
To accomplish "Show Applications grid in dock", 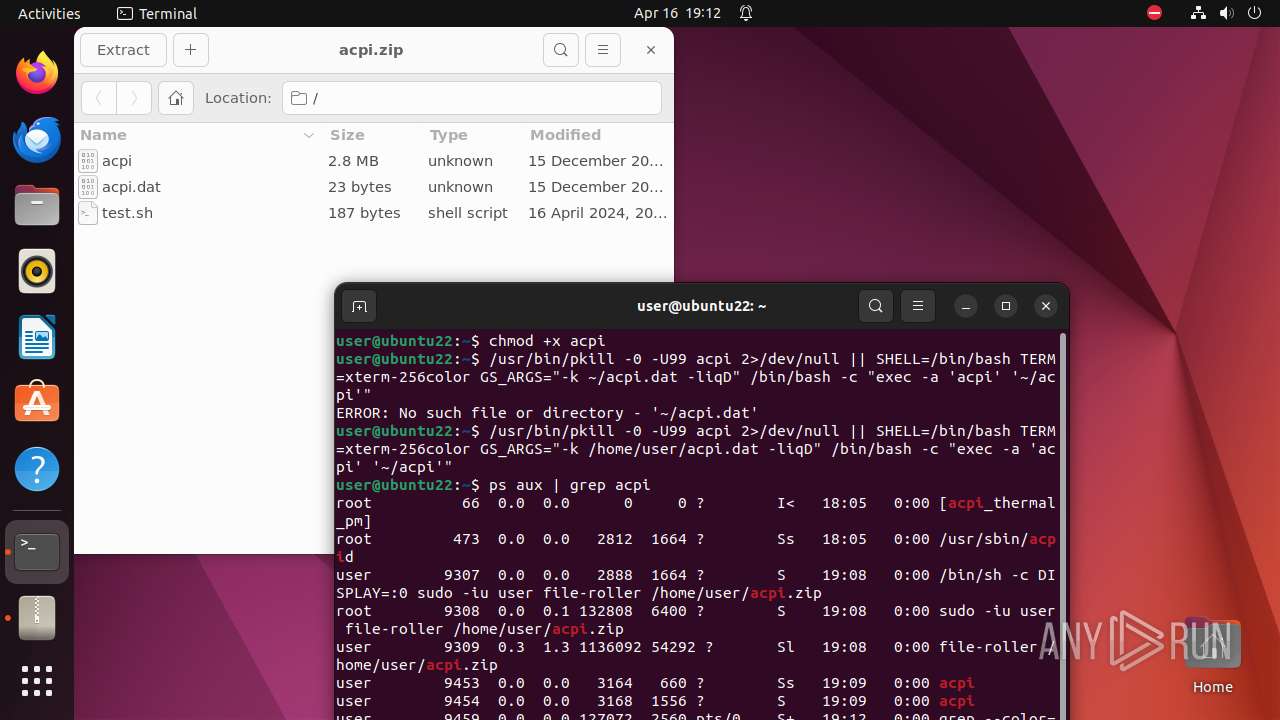I will click(37, 681).
